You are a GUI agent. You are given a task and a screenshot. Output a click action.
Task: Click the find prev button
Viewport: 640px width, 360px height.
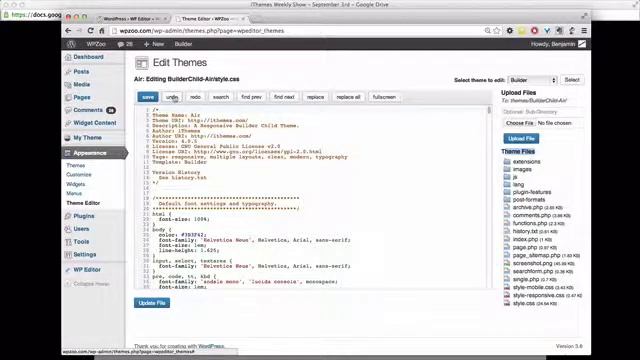251,97
